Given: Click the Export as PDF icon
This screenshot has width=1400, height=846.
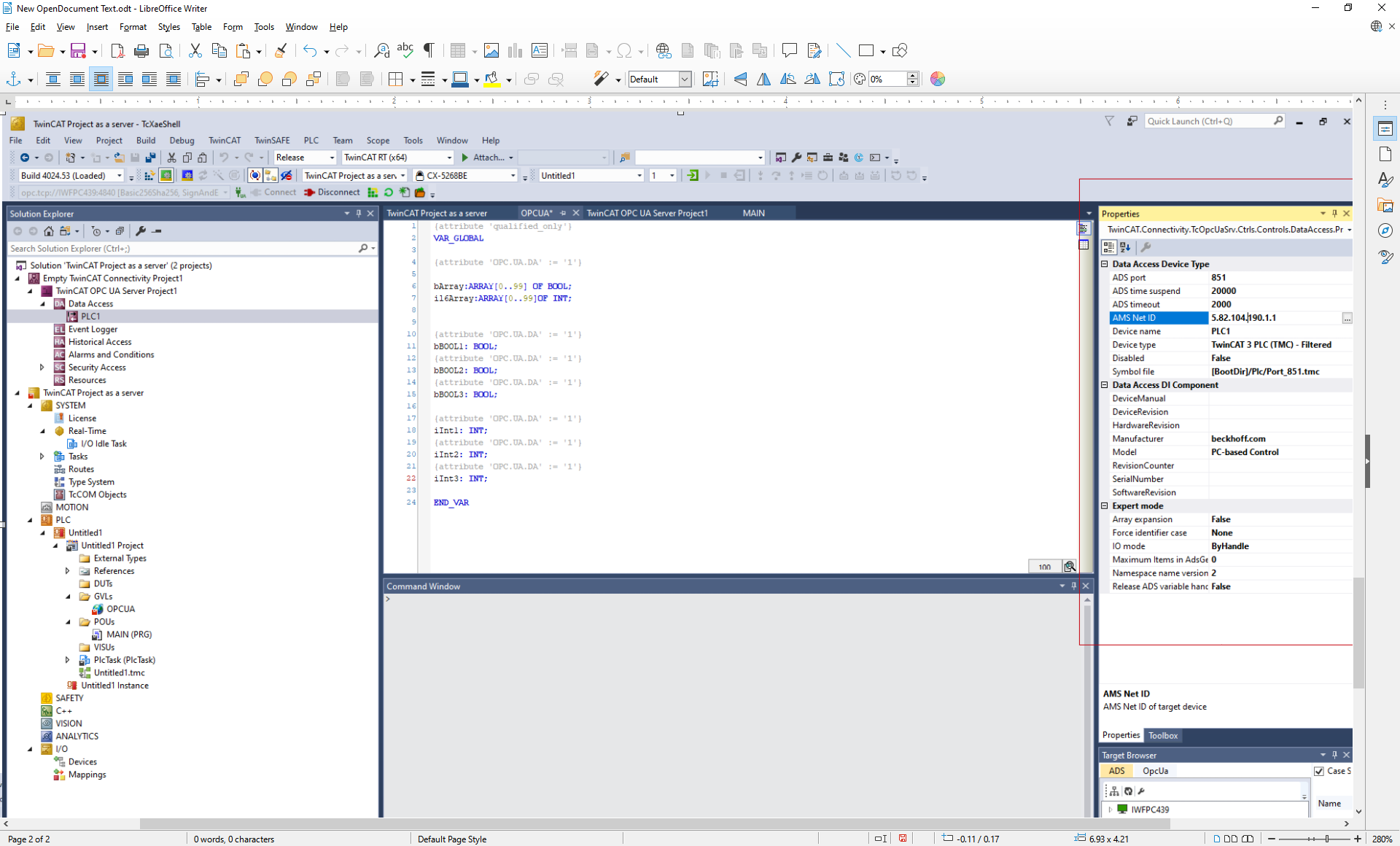Looking at the screenshot, I should (117, 50).
